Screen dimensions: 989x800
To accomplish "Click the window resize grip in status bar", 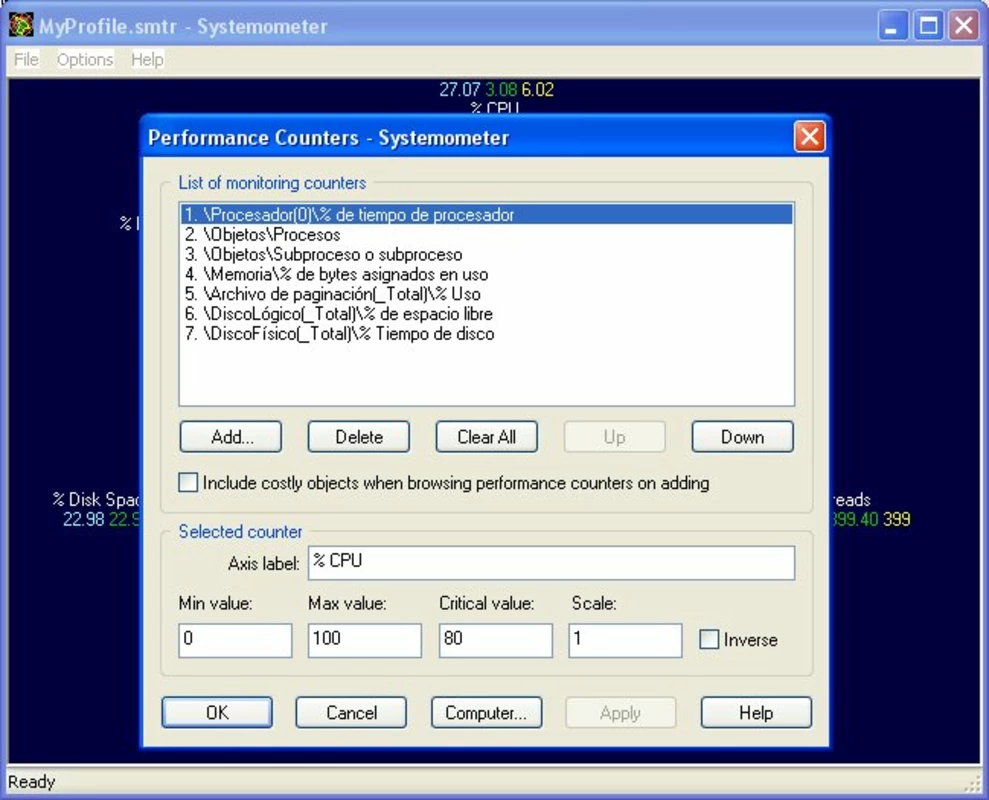I will (x=973, y=784).
